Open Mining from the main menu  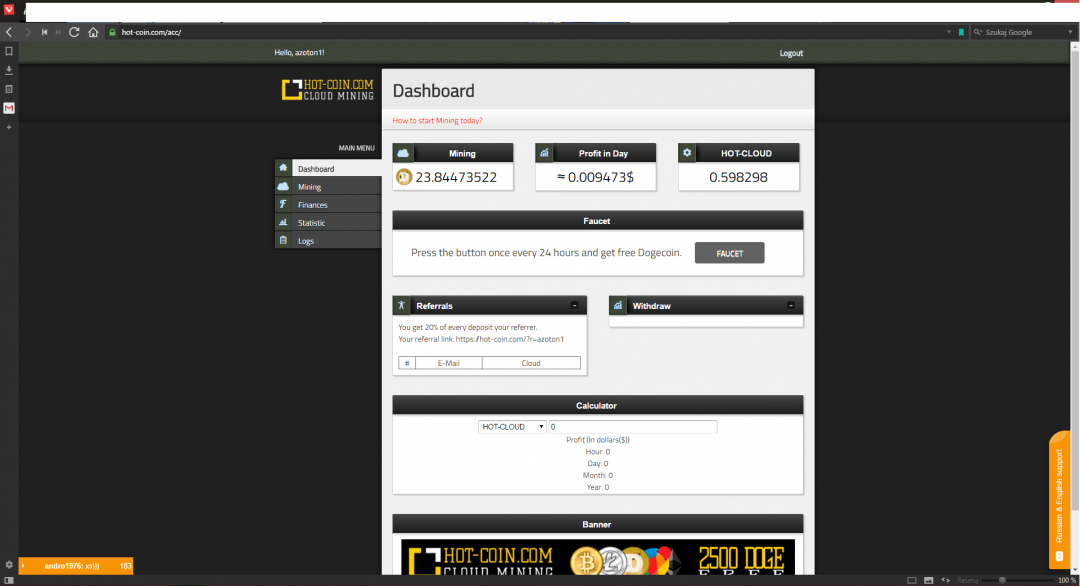pyautogui.click(x=309, y=187)
